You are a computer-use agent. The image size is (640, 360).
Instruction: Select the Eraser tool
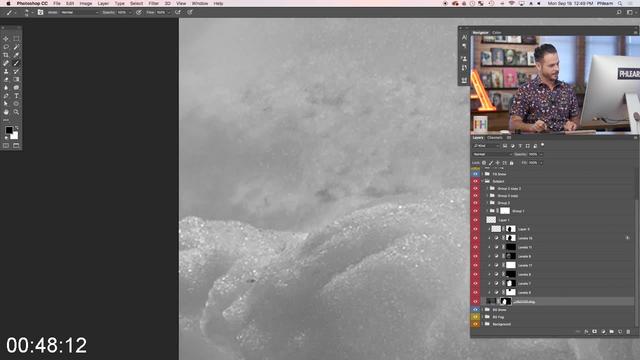(x=6, y=79)
